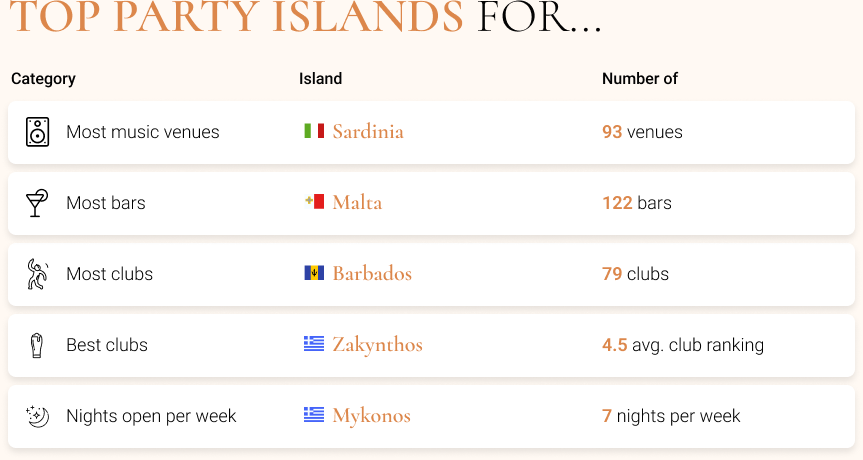Follow the Barbados link

(372, 273)
